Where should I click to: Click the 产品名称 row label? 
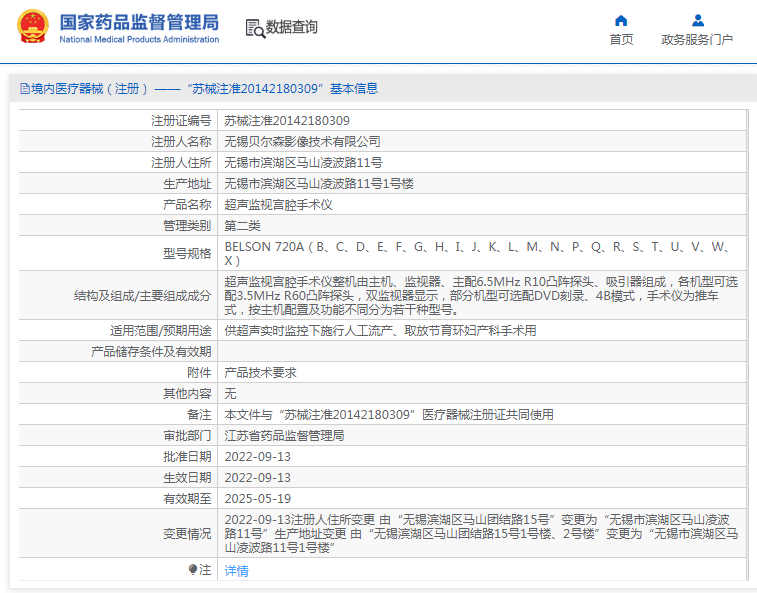(187, 205)
